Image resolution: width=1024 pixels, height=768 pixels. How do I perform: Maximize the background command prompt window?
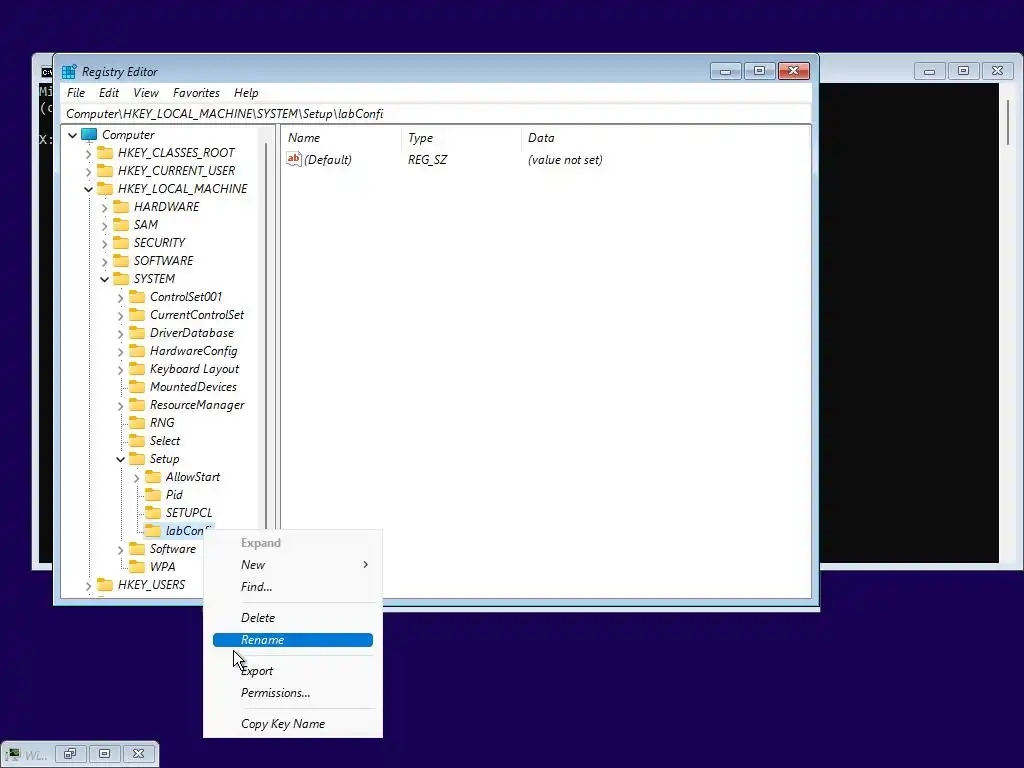(963, 71)
